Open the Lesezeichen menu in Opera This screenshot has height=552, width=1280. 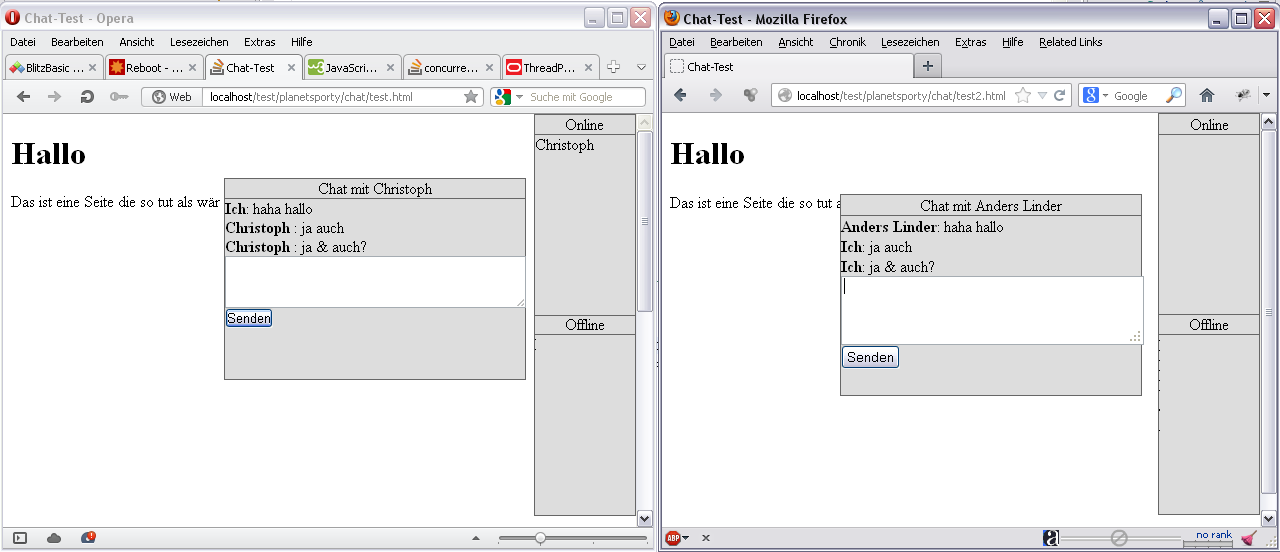click(x=199, y=42)
